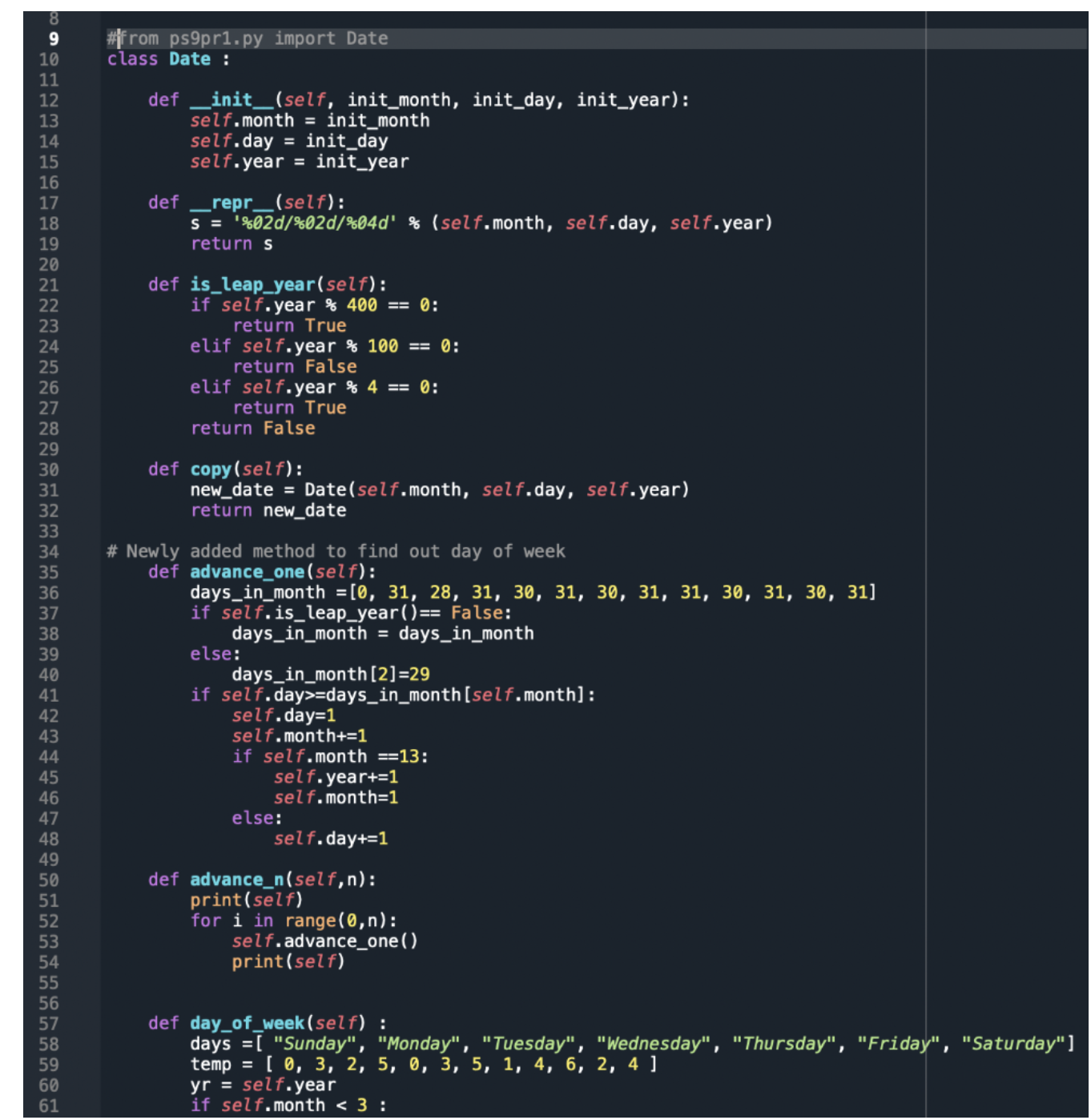This screenshot has height=1120, width=1091.
Task: Click line number 39 in the gutter
Action: coord(49,655)
